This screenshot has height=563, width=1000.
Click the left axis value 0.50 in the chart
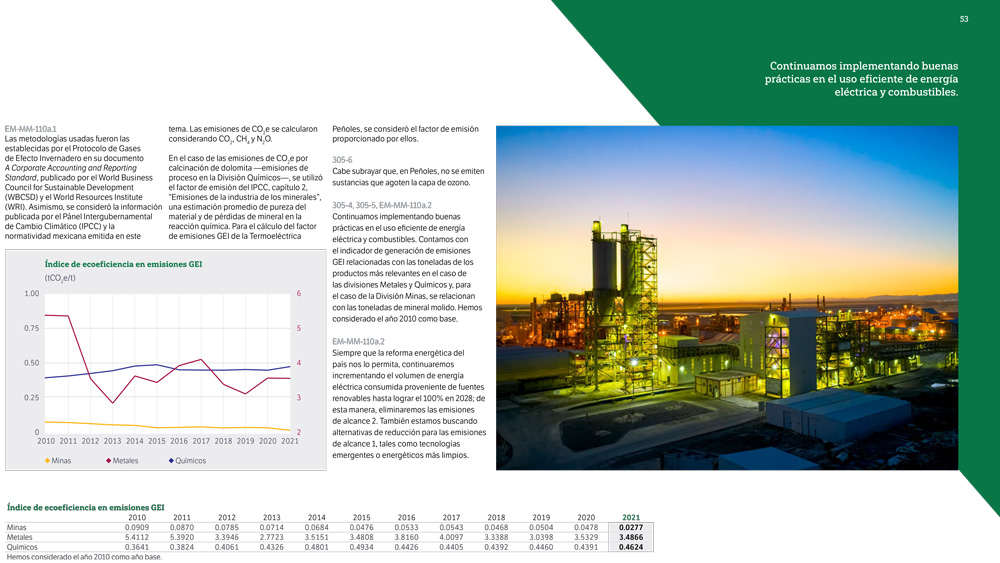(32, 363)
